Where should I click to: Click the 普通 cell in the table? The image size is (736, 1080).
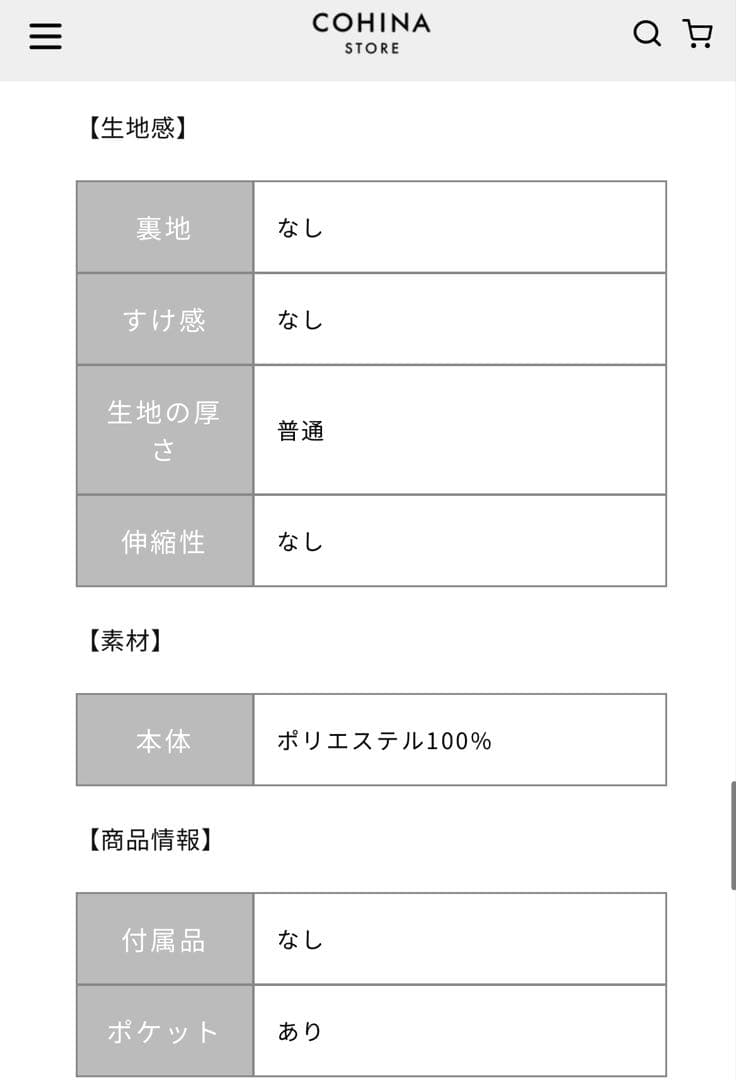point(299,429)
